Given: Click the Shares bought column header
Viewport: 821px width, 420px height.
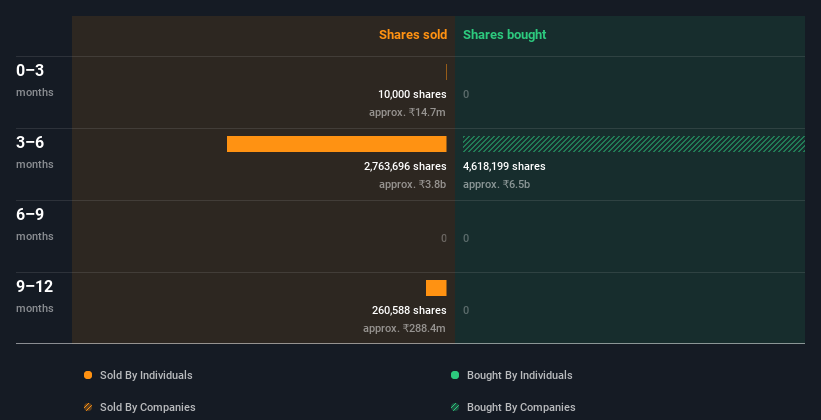Looking at the screenshot, I should (505, 35).
